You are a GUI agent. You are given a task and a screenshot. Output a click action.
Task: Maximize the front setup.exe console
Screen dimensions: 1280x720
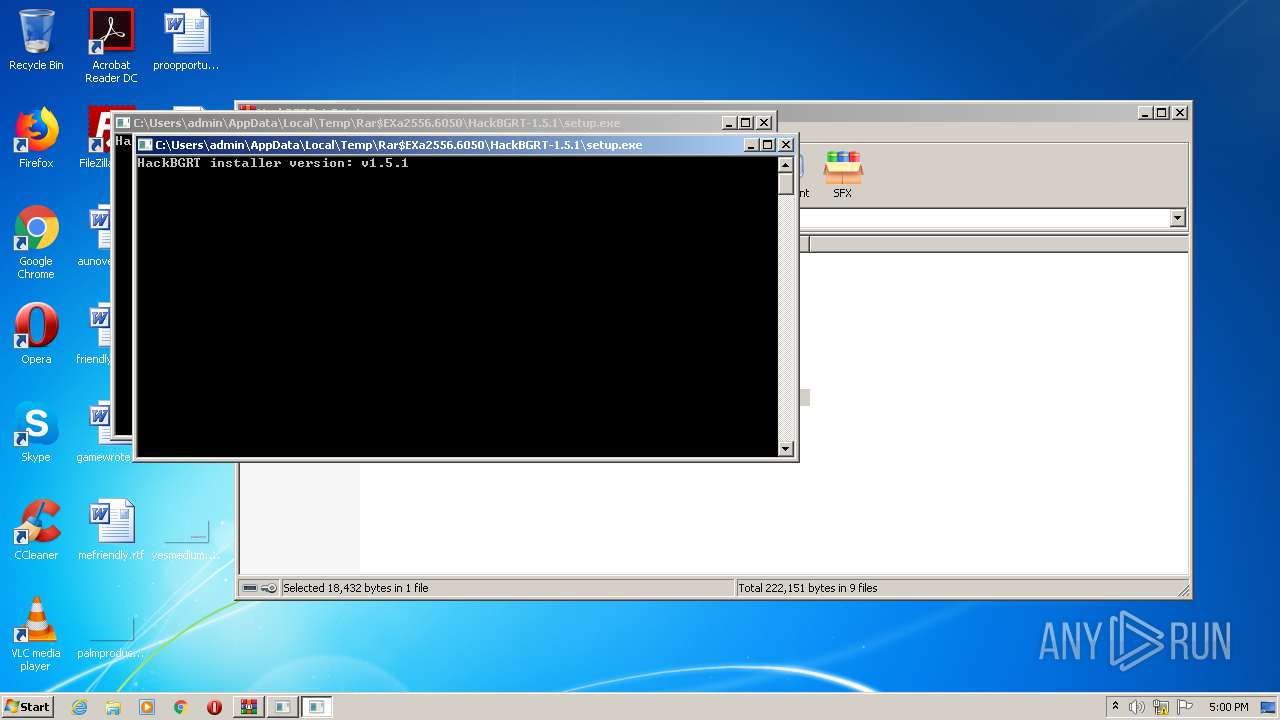pos(768,145)
